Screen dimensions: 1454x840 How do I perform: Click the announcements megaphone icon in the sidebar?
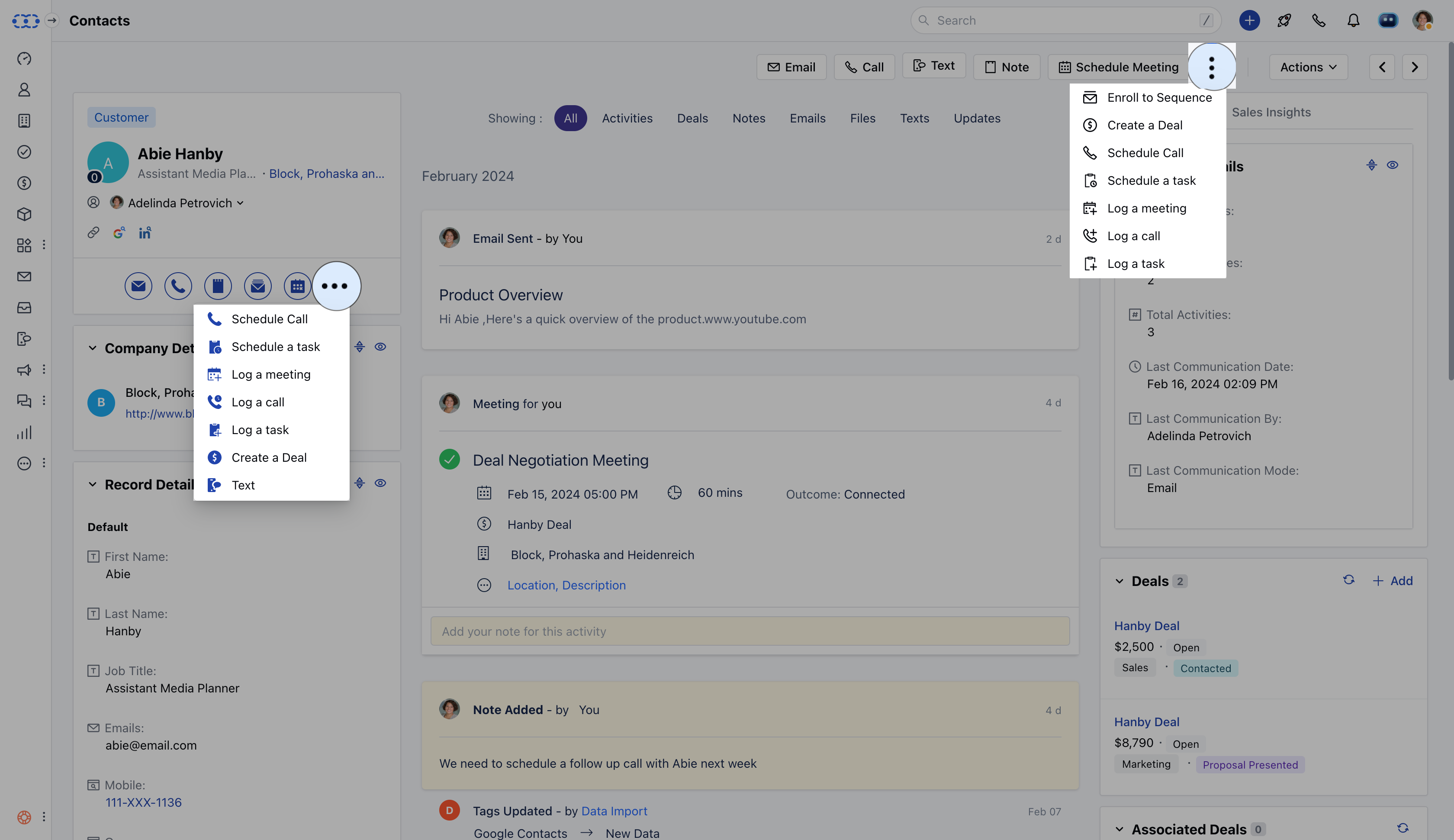coord(24,369)
